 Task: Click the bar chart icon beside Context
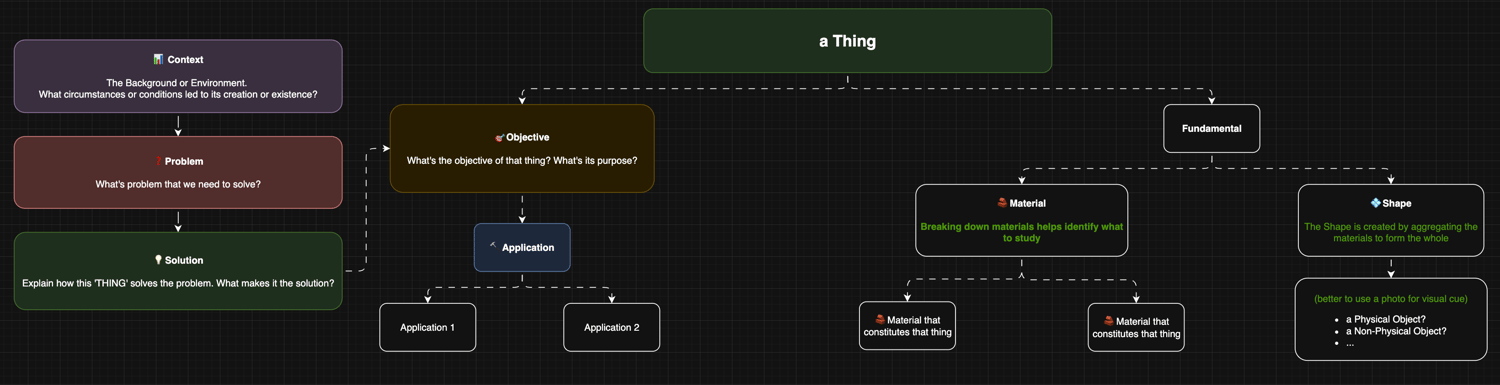(158, 60)
